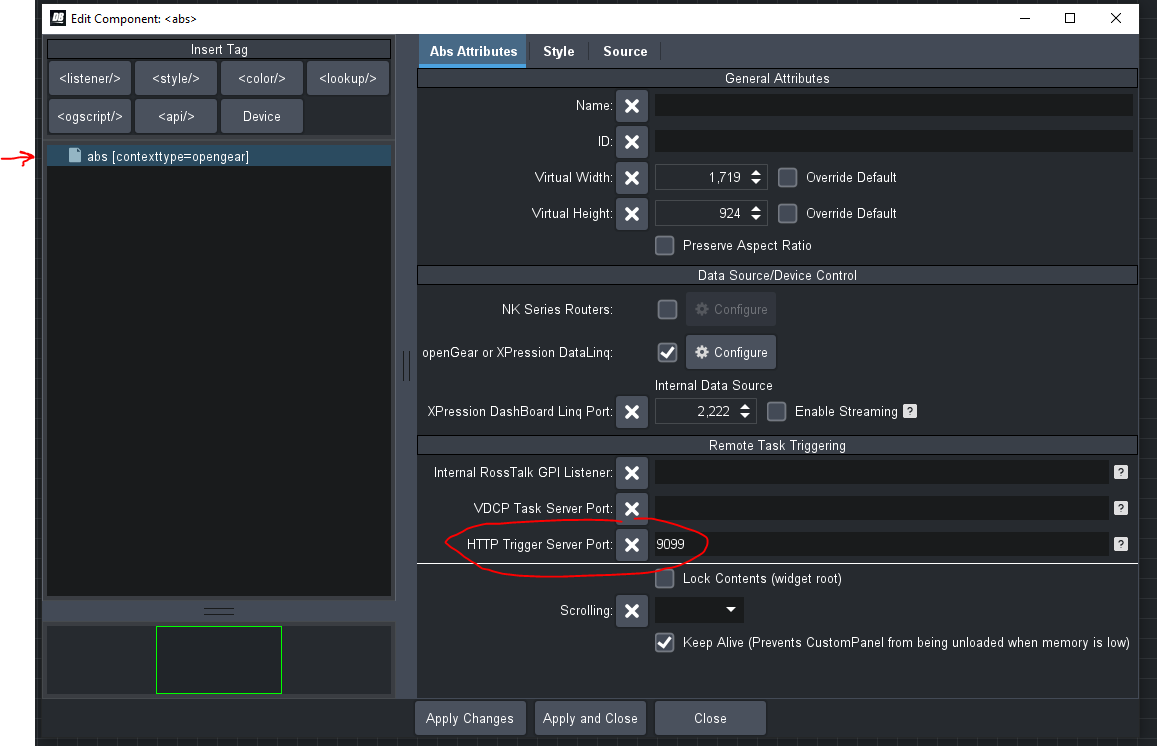Insert a <lookup/> tag
The width and height of the screenshot is (1157, 746).
pos(348,78)
